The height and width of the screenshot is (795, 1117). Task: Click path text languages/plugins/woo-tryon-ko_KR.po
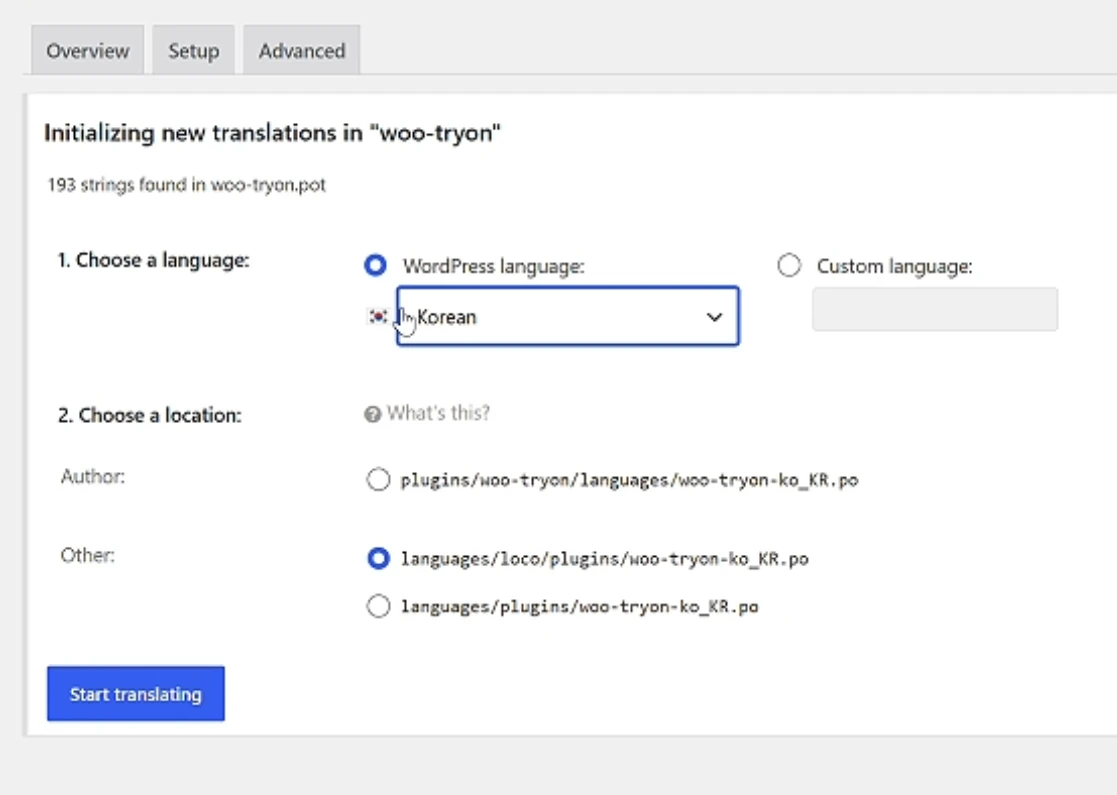pos(580,607)
